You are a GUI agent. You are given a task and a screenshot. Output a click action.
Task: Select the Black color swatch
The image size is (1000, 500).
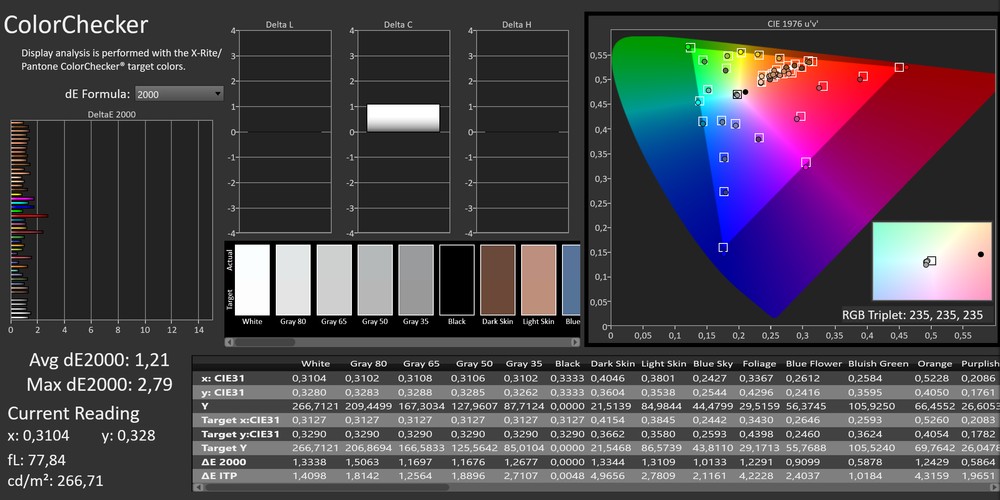pyautogui.click(x=457, y=280)
